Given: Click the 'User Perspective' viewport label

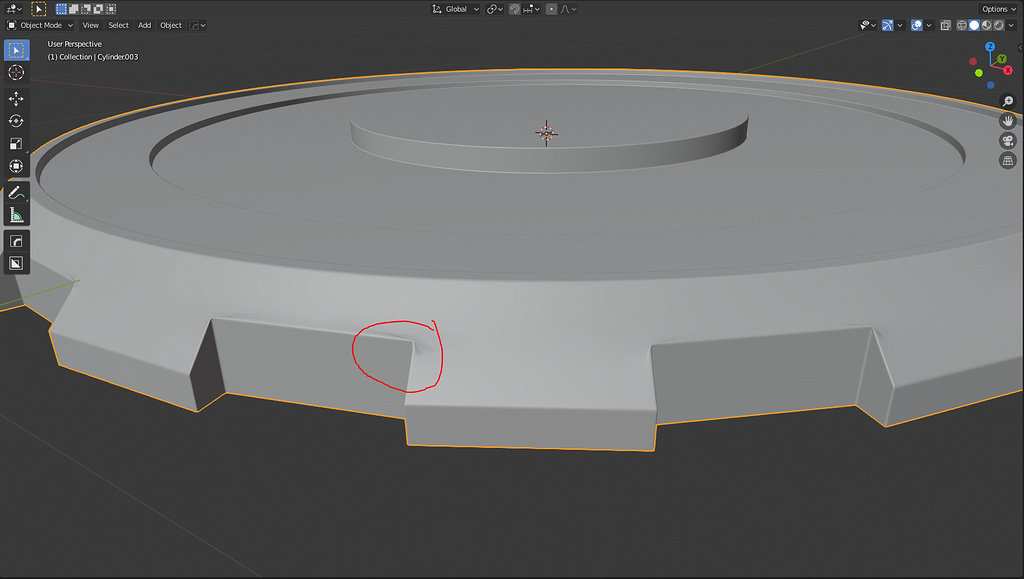Looking at the screenshot, I should (x=74, y=44).
